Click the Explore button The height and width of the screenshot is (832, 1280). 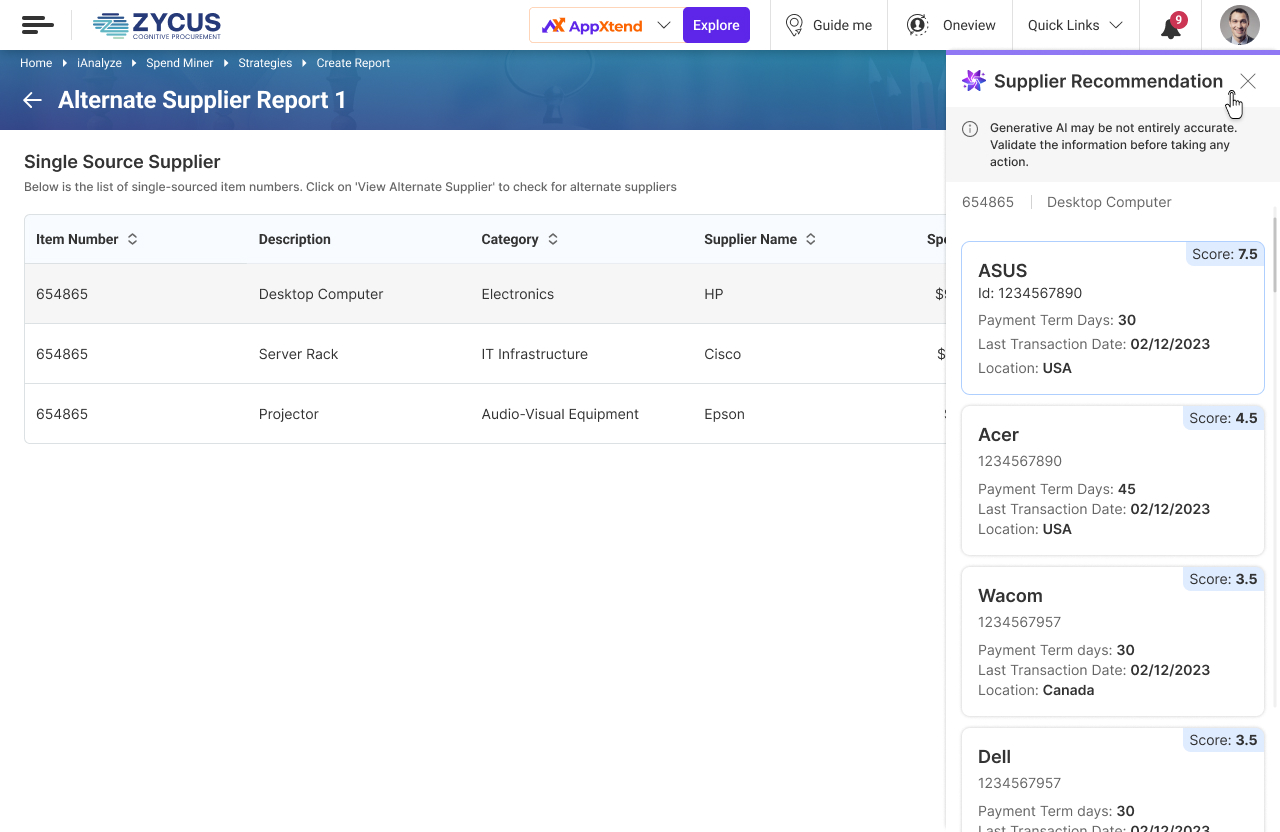[716, 25]
